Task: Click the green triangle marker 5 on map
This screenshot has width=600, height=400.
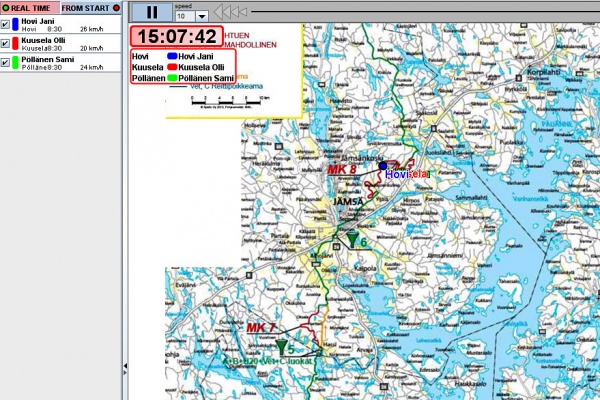Action: (282, 347)
